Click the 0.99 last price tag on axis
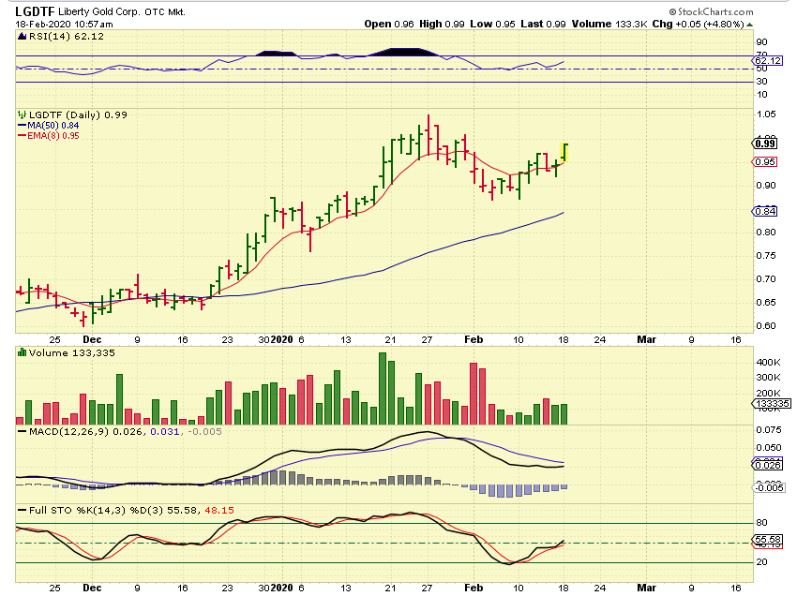Image resolution: width=792 pixels, height=595 pixels. coord(765,143)
